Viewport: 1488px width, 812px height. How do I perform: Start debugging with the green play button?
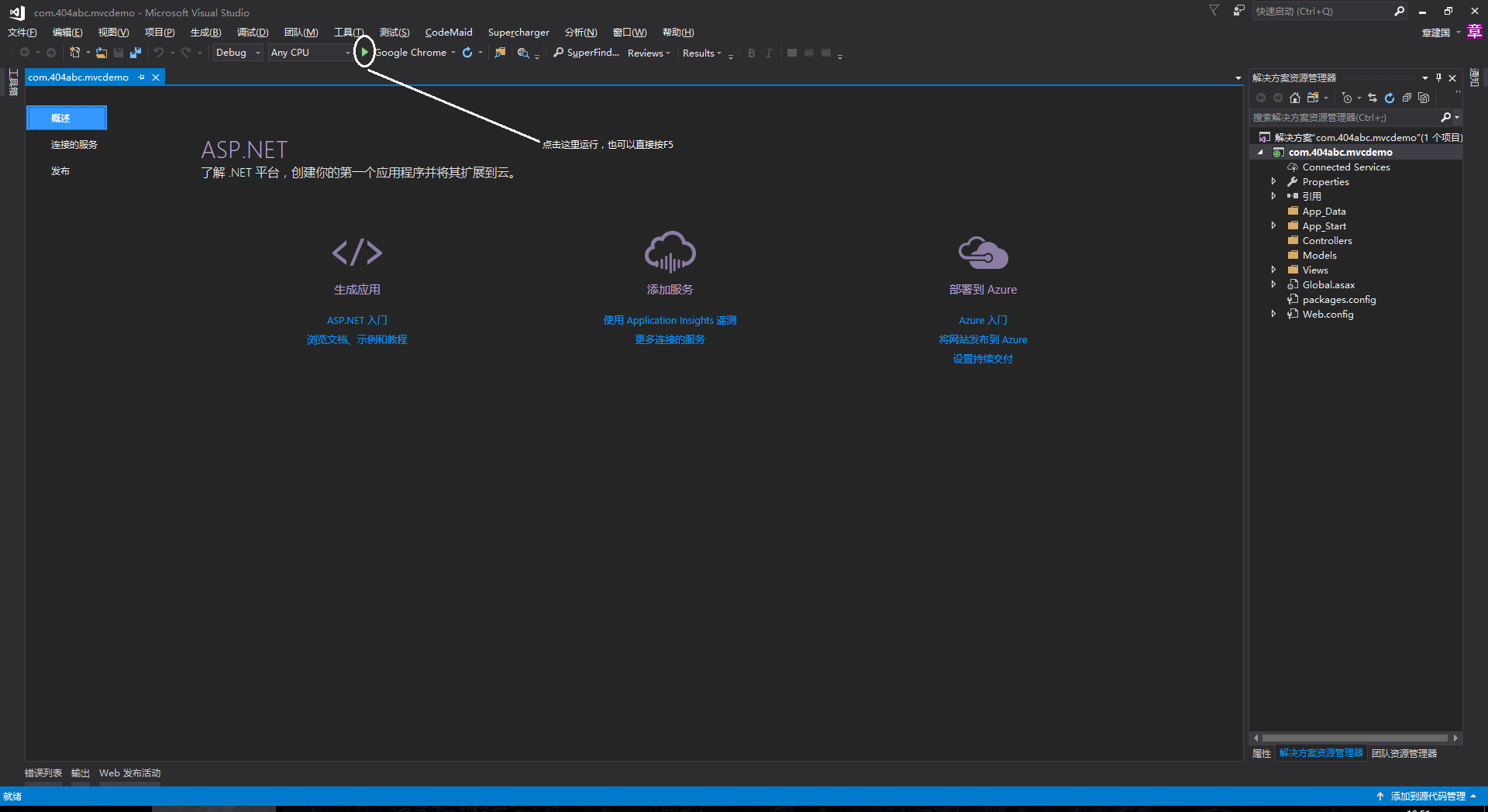[364, 53]
